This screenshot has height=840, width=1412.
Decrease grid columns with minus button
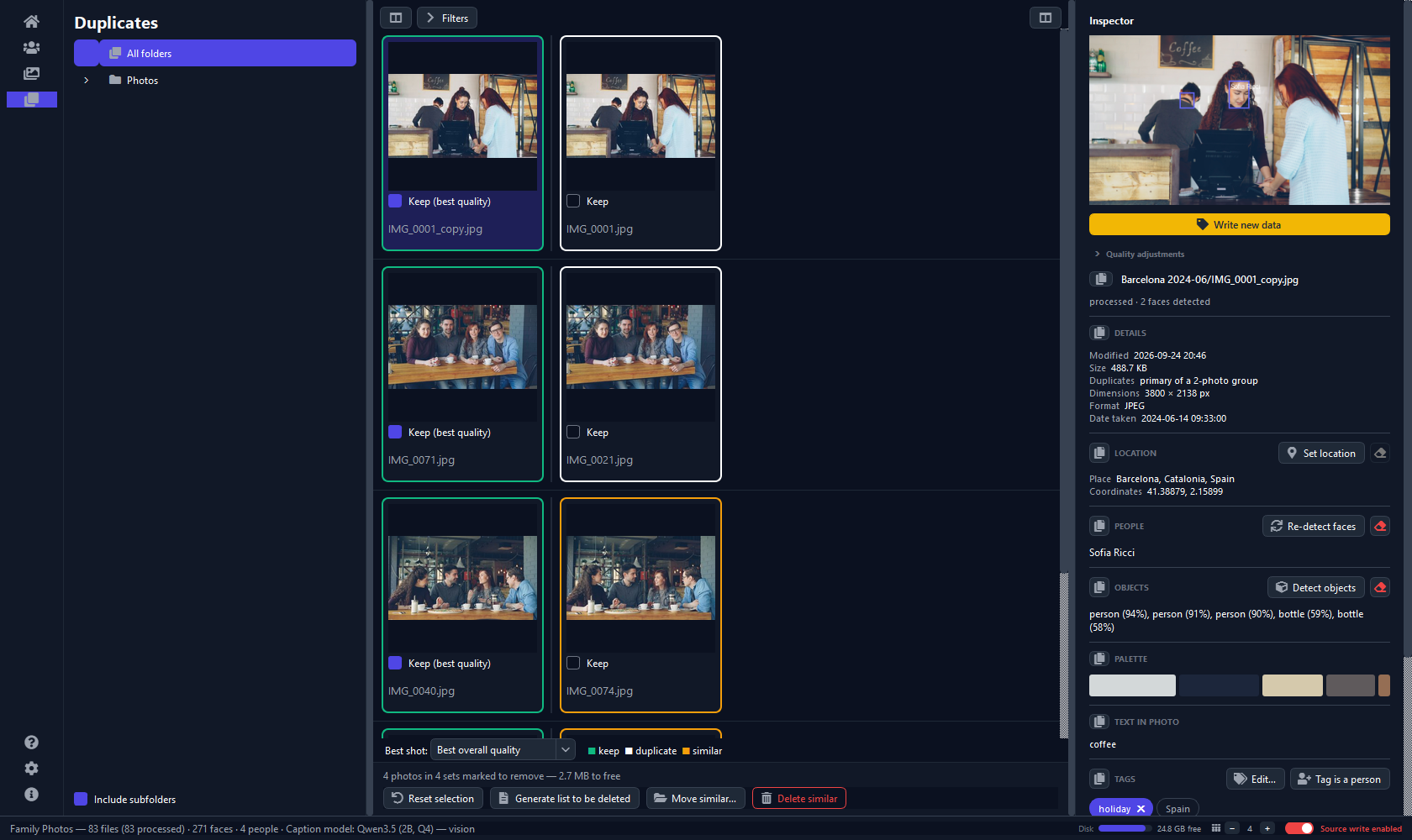[x=1233, y=828]
